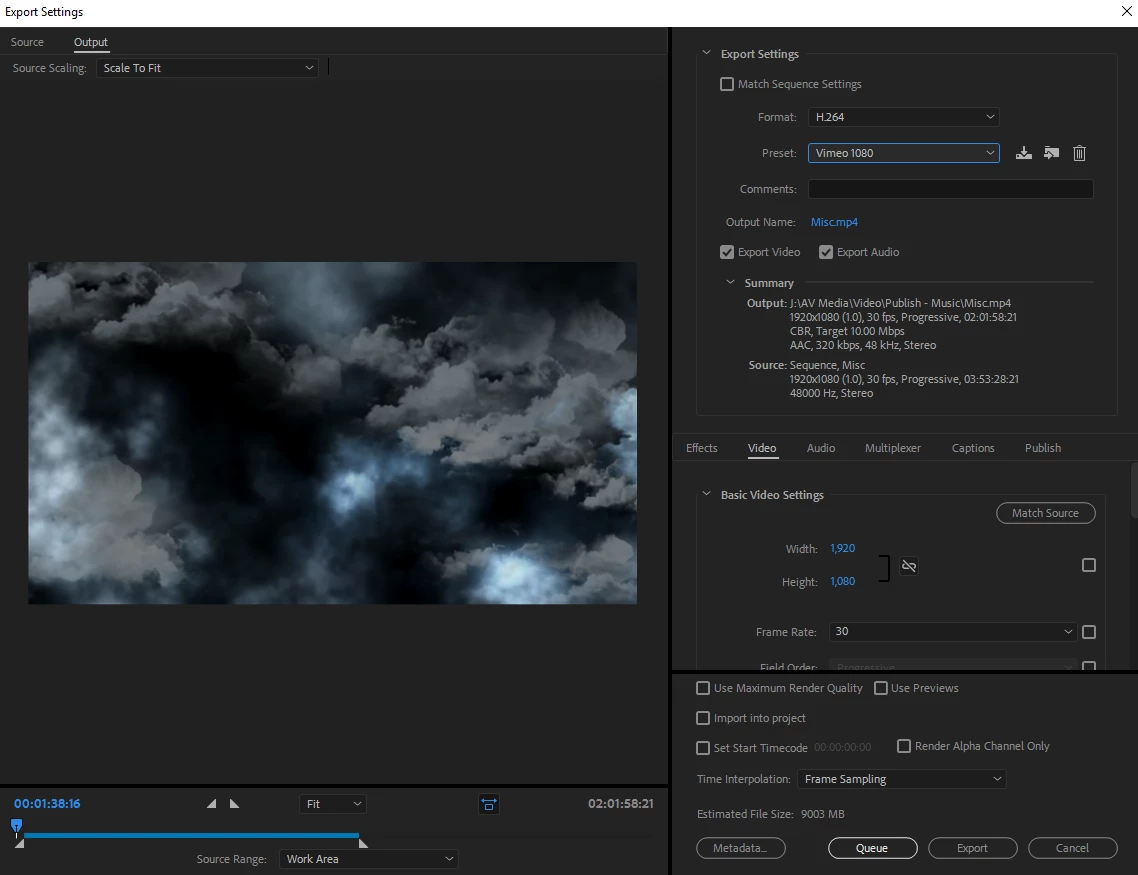The height and width of the screenshot is (875, 1138).
Task: Click the Delete Preset trash icon
Action: pos(1079,153)
